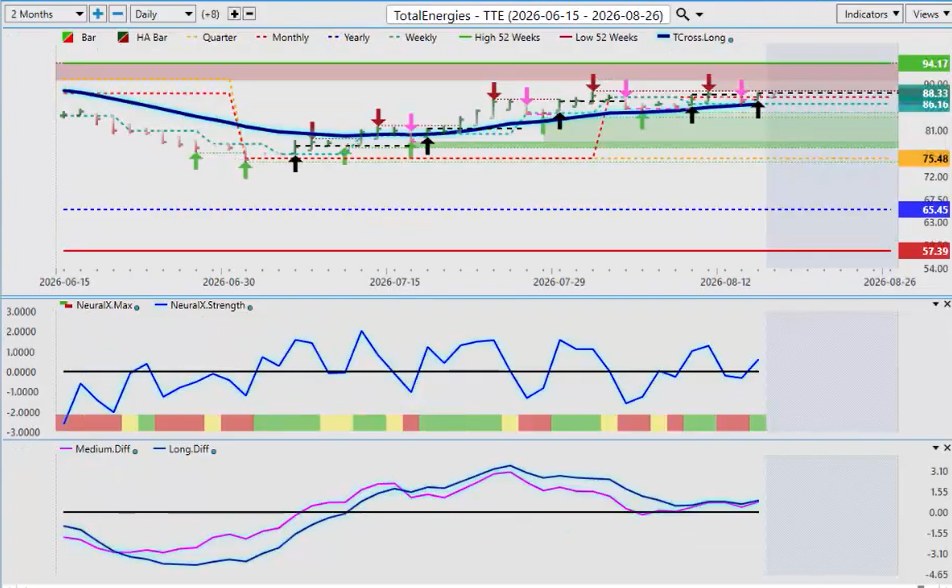
Task: Open the 2 Months range dropdown
Action: 46,14
